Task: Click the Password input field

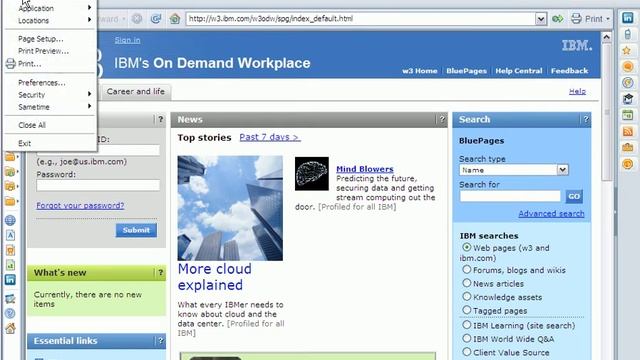Action: 98,185
